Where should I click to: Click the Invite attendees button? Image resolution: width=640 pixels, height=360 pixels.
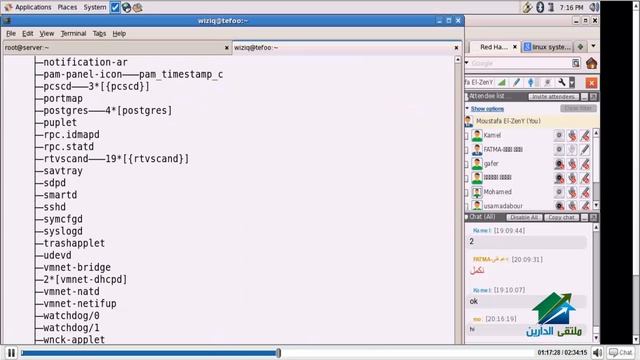[553, 97]
